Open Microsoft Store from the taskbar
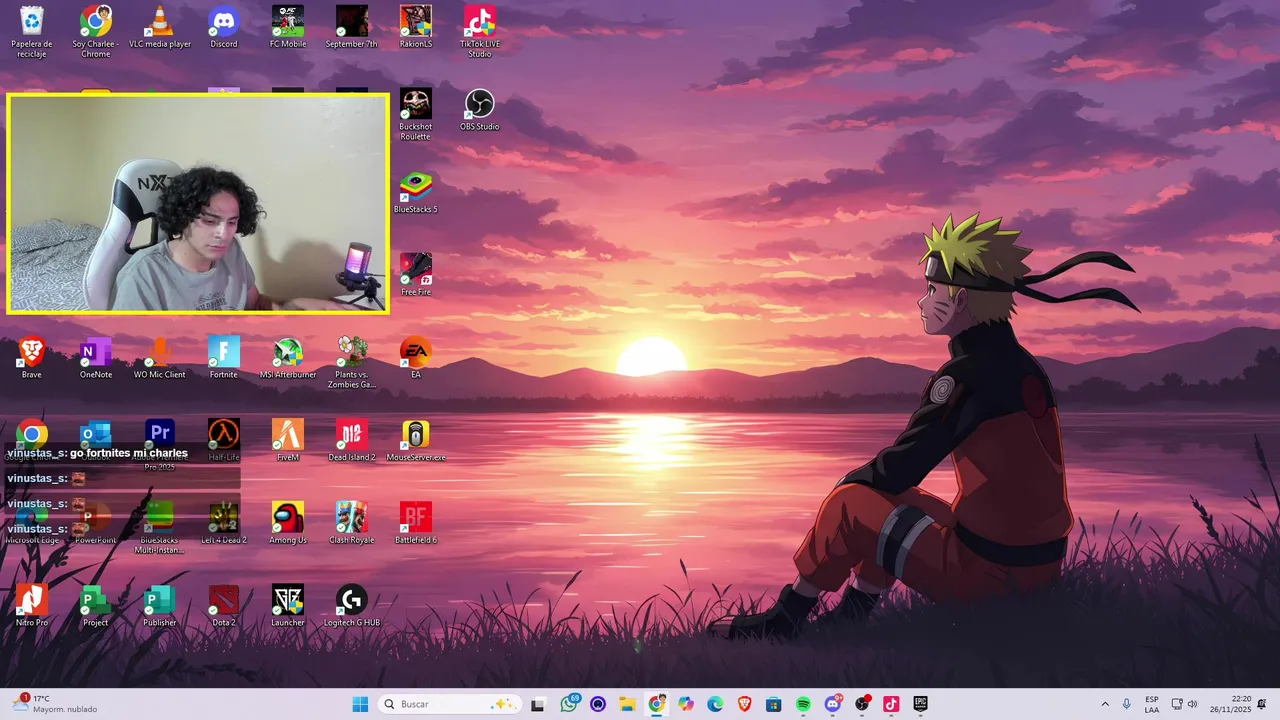 (773, 704)
